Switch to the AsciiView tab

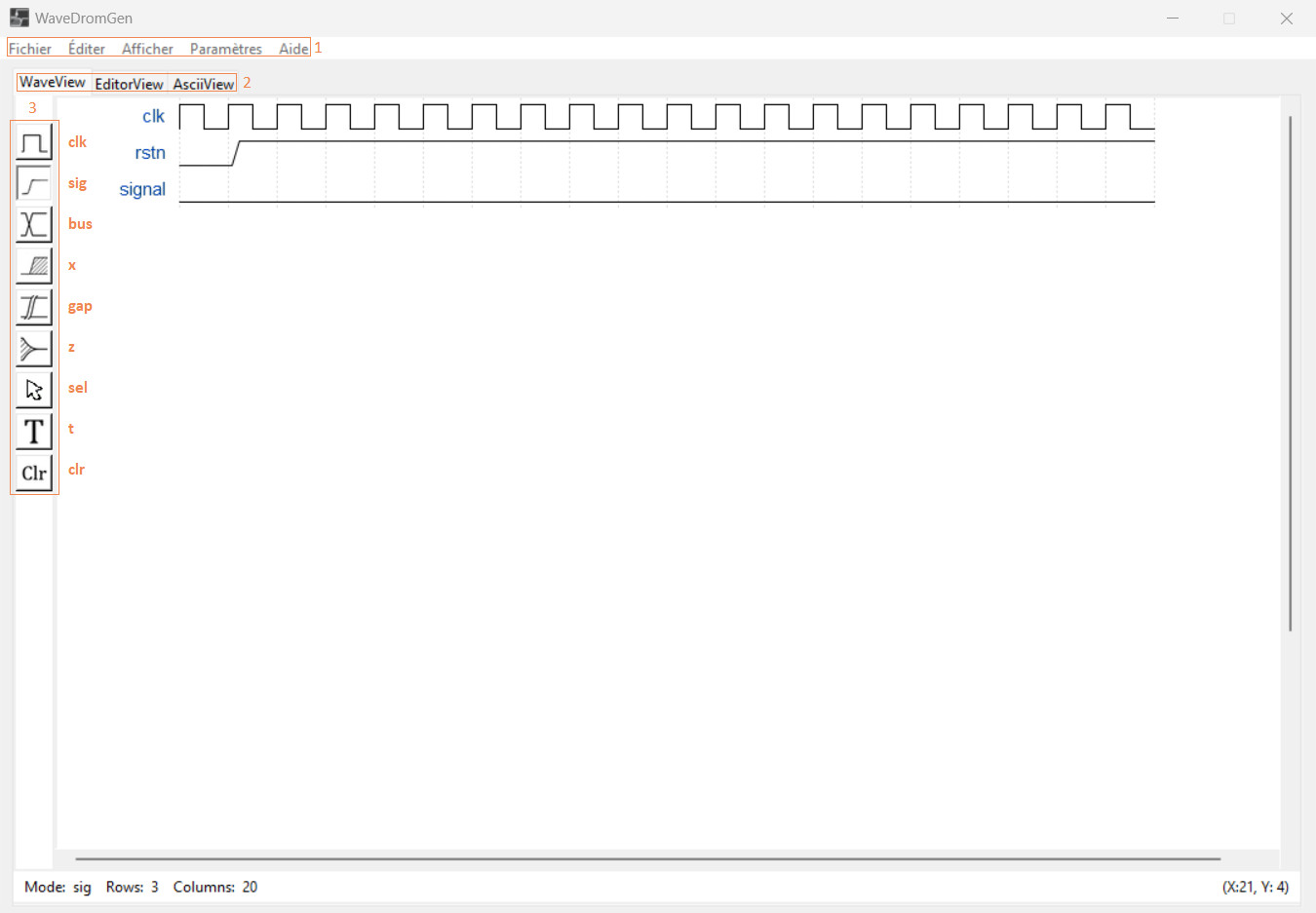203,84
